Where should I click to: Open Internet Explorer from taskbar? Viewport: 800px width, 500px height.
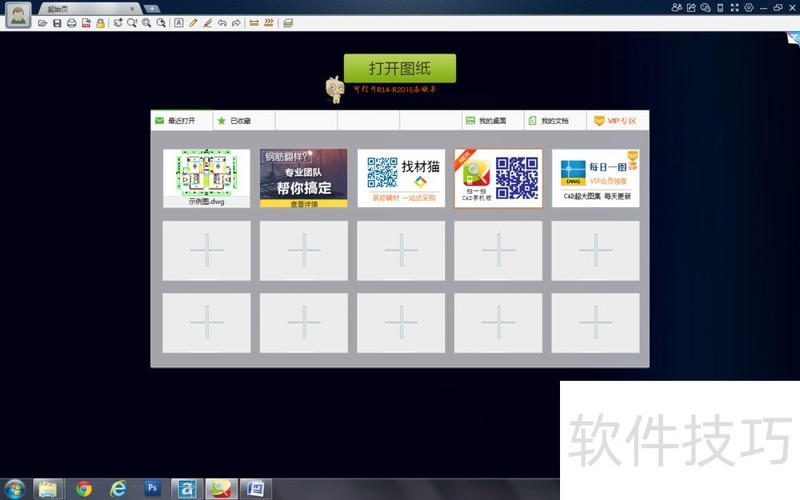coord(118,489)
